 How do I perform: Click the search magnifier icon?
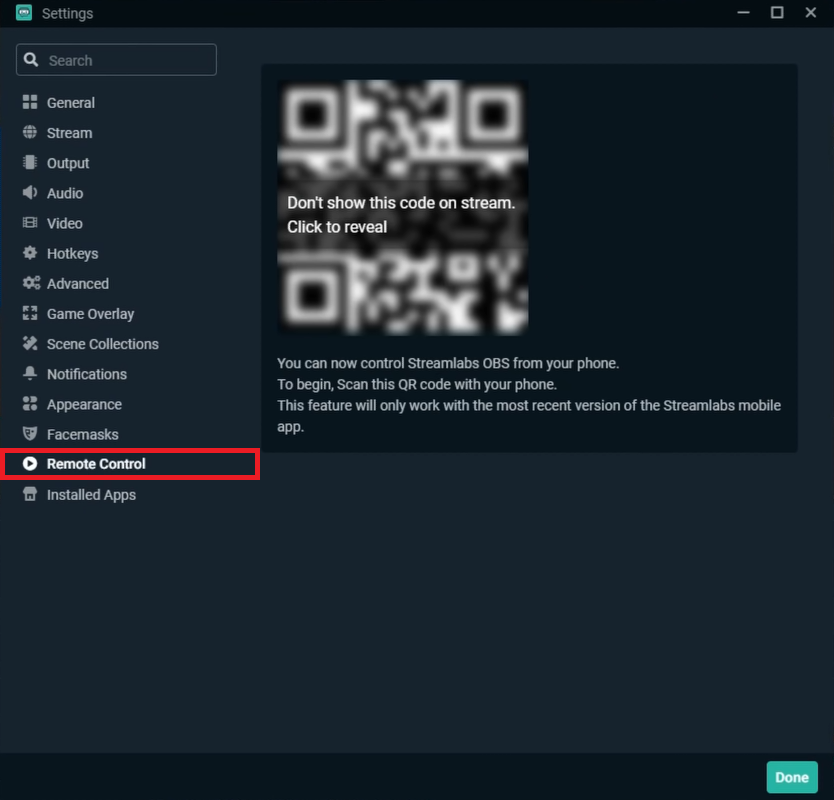[31, 60]
